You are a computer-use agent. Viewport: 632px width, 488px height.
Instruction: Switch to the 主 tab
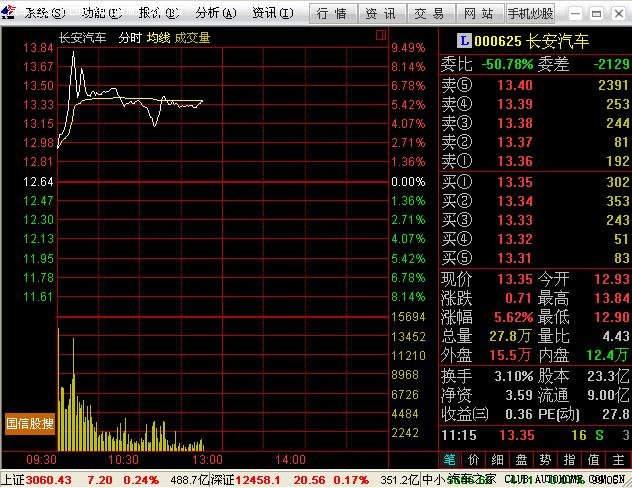point(618,459)
